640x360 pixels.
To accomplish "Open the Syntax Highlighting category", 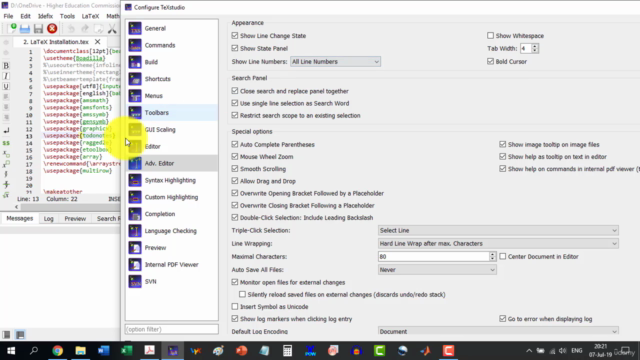I will click(171, 180).
